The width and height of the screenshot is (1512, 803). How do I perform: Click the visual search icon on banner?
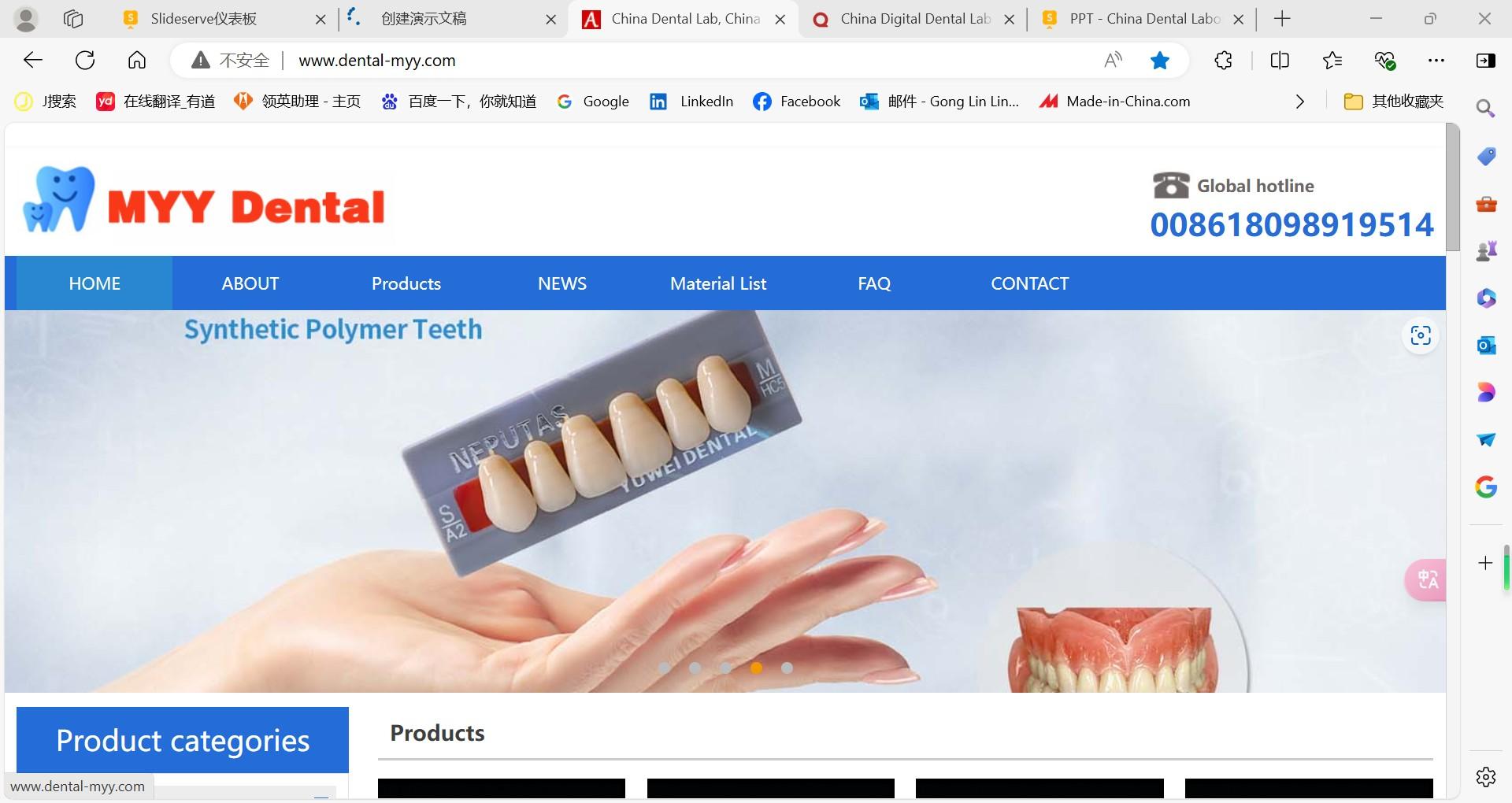1421,335
